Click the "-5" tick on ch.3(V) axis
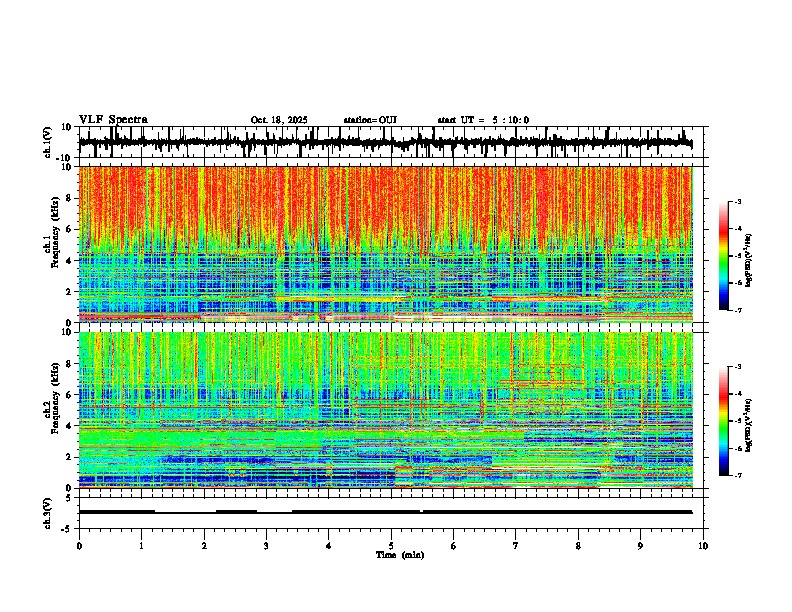This screenshot has width=792, height=612. [x=68, y=529]
